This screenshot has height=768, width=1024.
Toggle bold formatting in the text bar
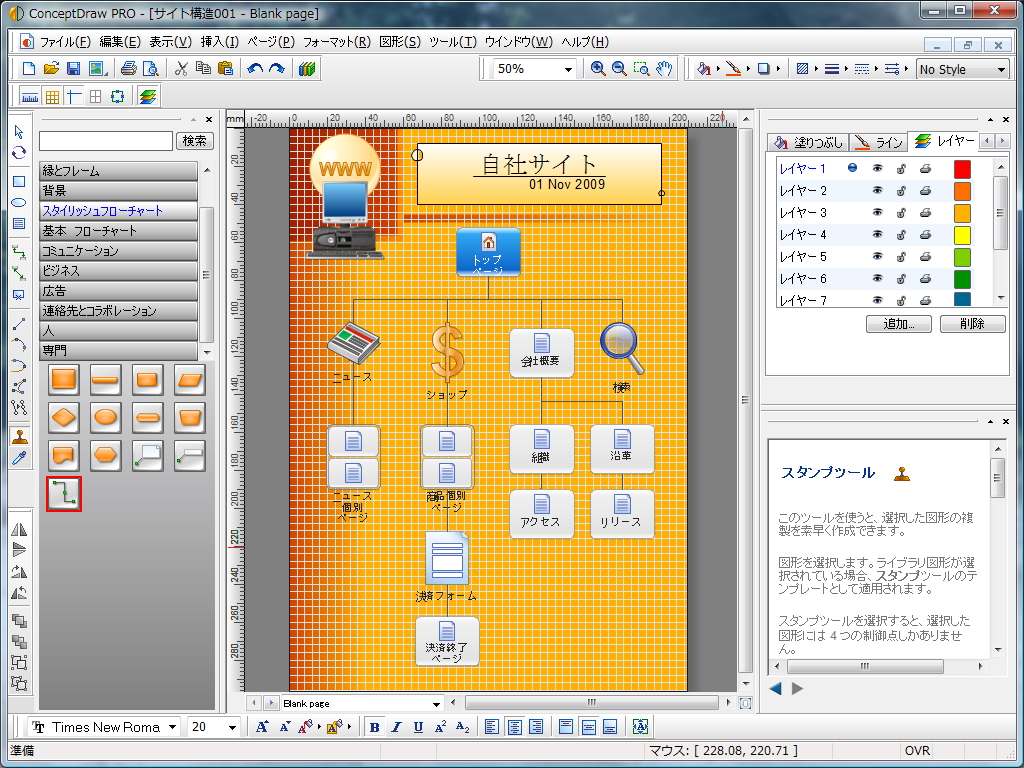click(374, 727)
